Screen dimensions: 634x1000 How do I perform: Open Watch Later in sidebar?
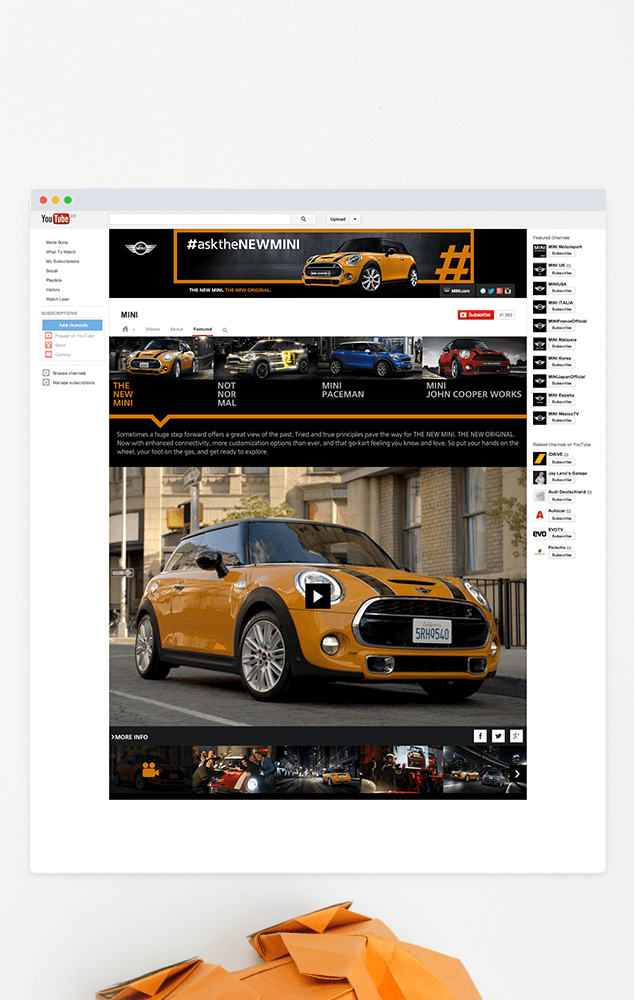click(x=57, y=299)
